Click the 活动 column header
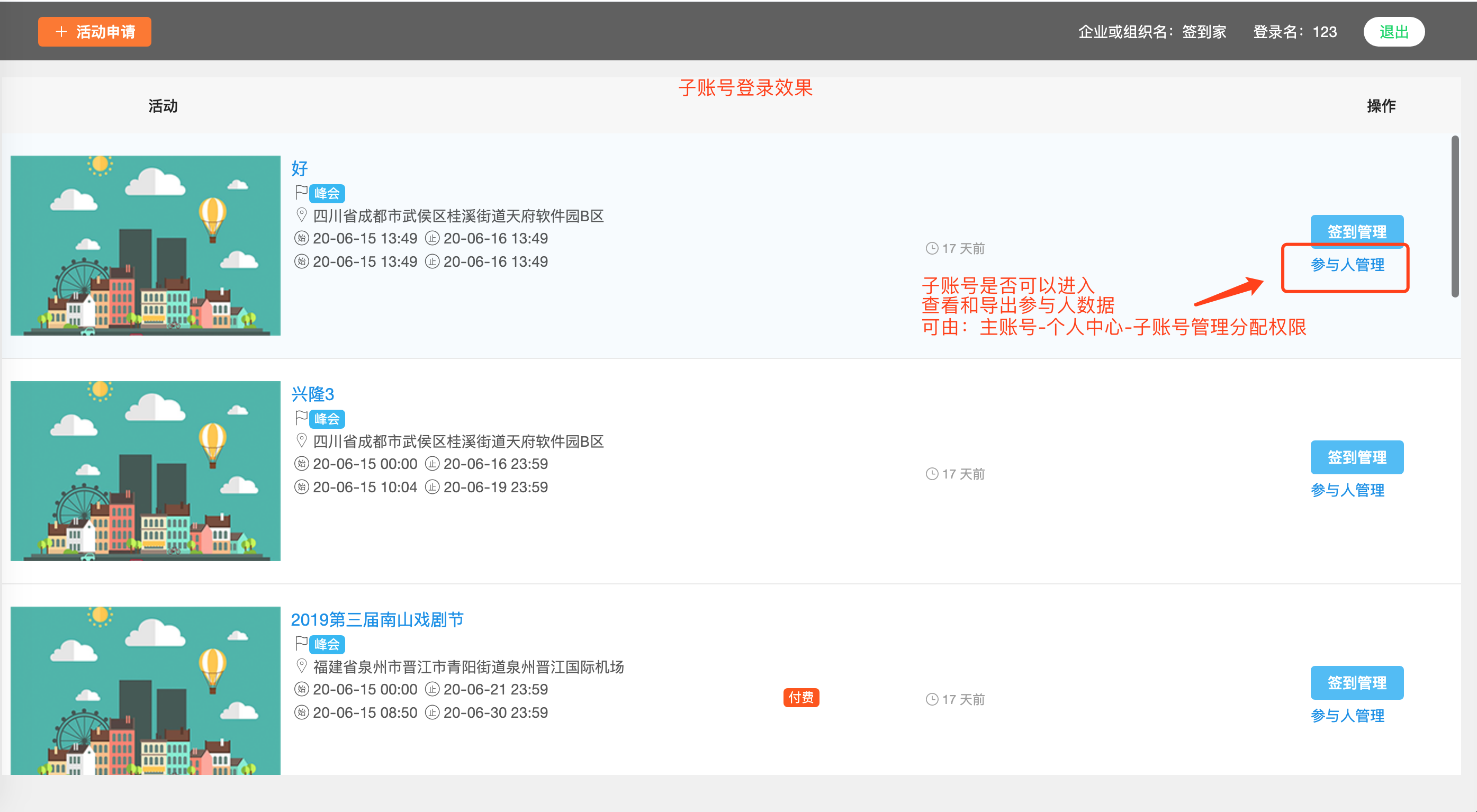The height and width of the screenshot is (812, 1477). [163, 106]
